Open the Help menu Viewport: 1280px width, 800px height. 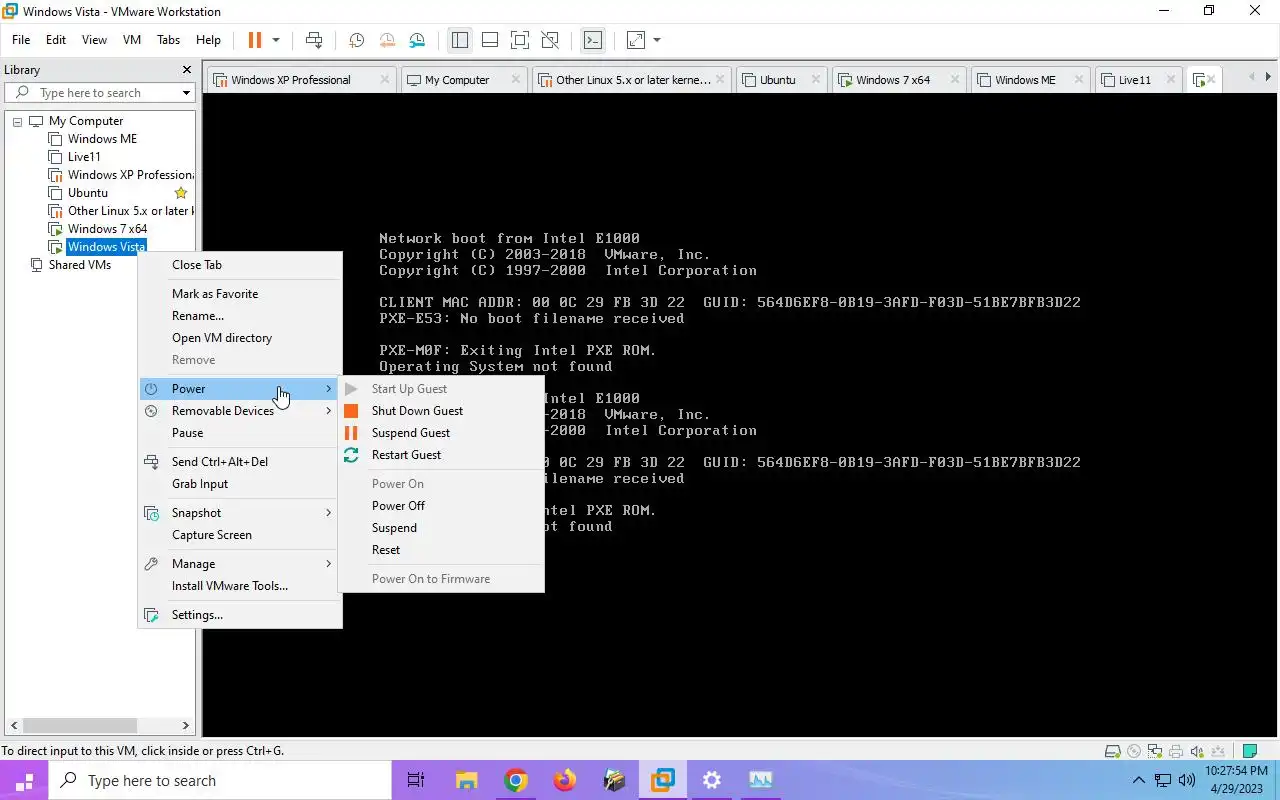(208, 40)
